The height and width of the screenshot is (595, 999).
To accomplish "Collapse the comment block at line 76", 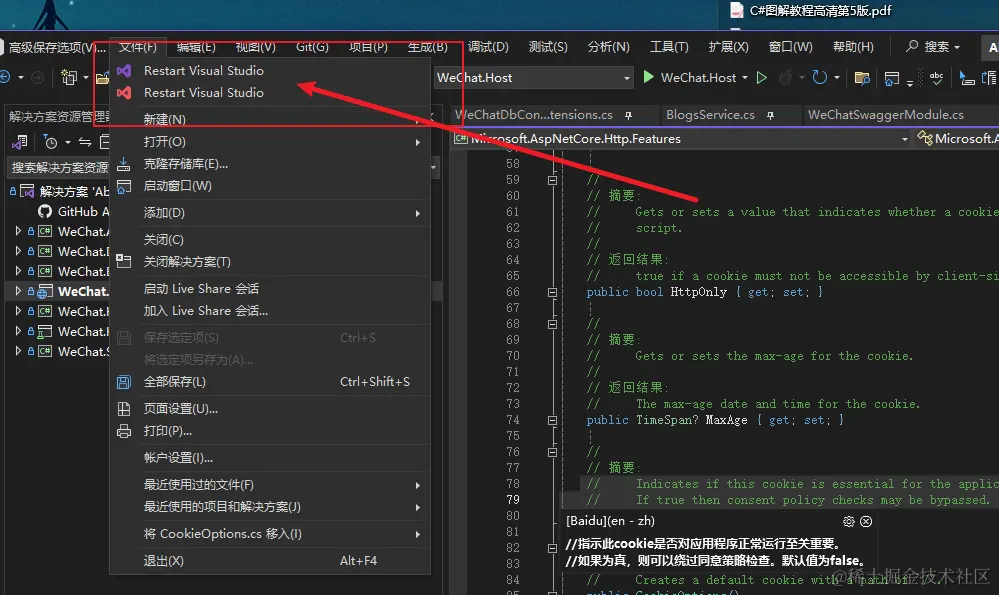I will (552, 452).
